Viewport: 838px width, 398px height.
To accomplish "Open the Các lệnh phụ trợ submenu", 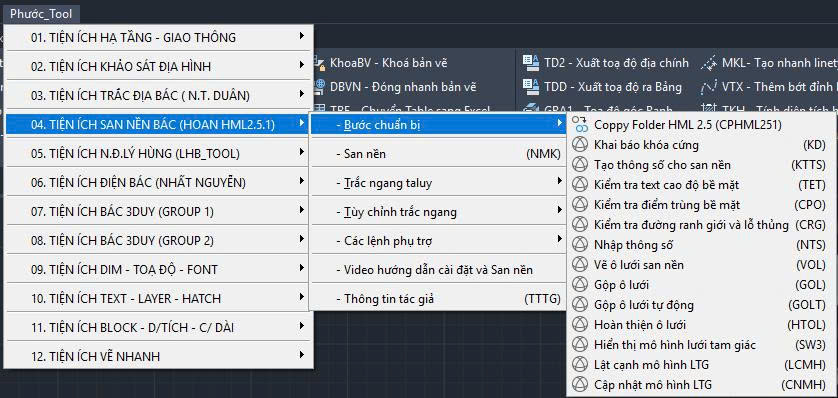I will click(438, 240).
